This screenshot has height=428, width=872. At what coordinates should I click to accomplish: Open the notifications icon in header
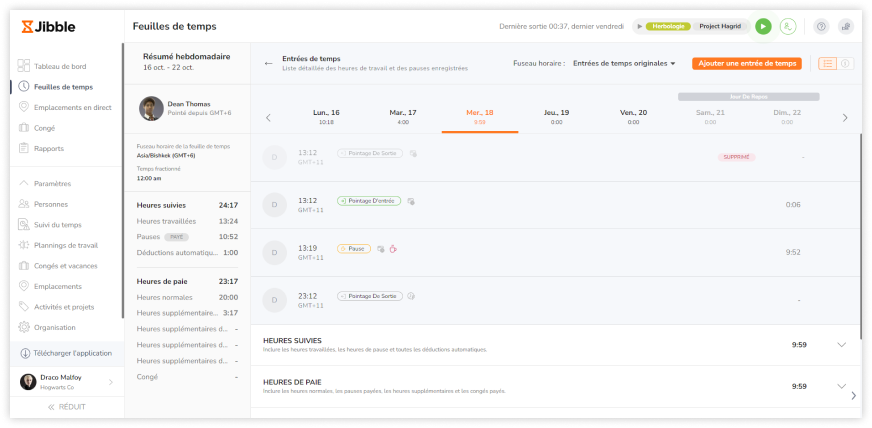846,26
